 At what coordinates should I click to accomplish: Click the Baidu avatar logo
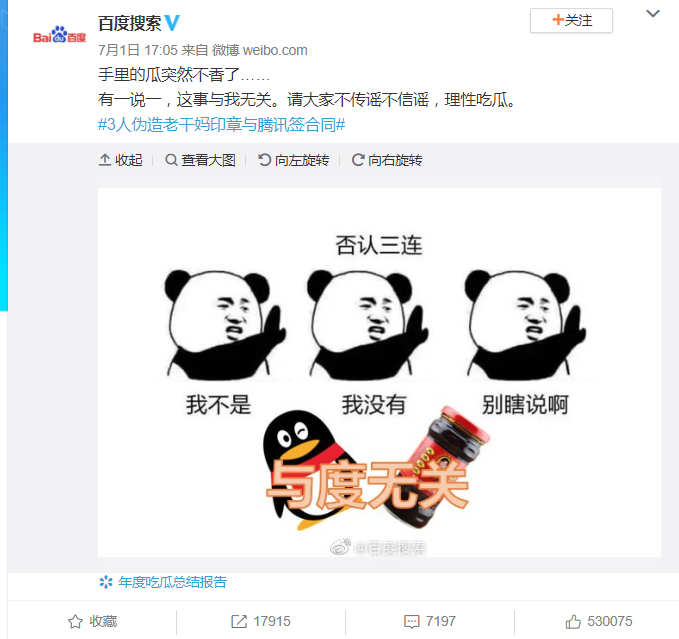coord(59,35)
